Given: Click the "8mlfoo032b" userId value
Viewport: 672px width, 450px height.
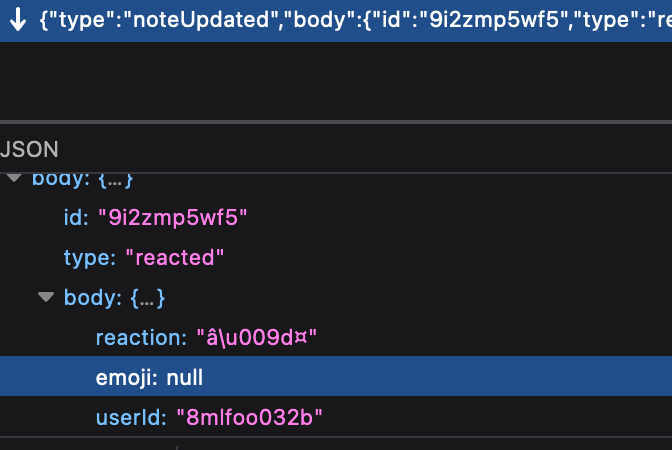Looking at the screenshot, I should 249,417.
